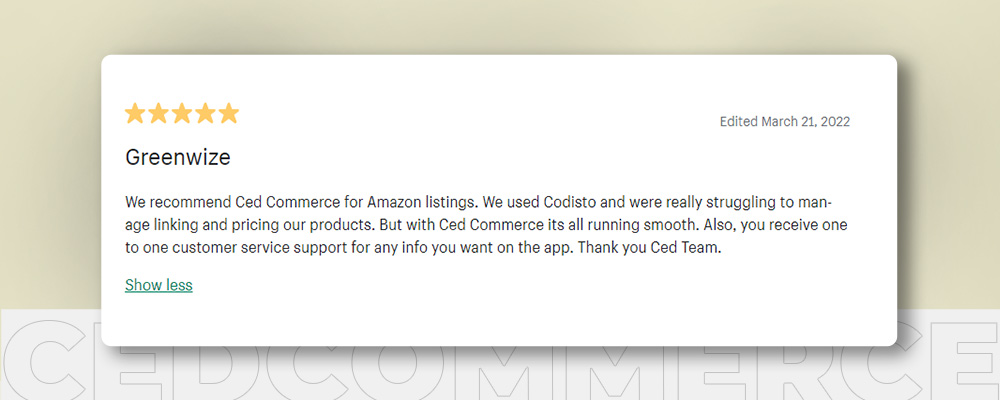Image resolution: width=1000 pixels, height=400 pixels.
Task: Select the fifth and last rating star
Action: pos(228,114)
